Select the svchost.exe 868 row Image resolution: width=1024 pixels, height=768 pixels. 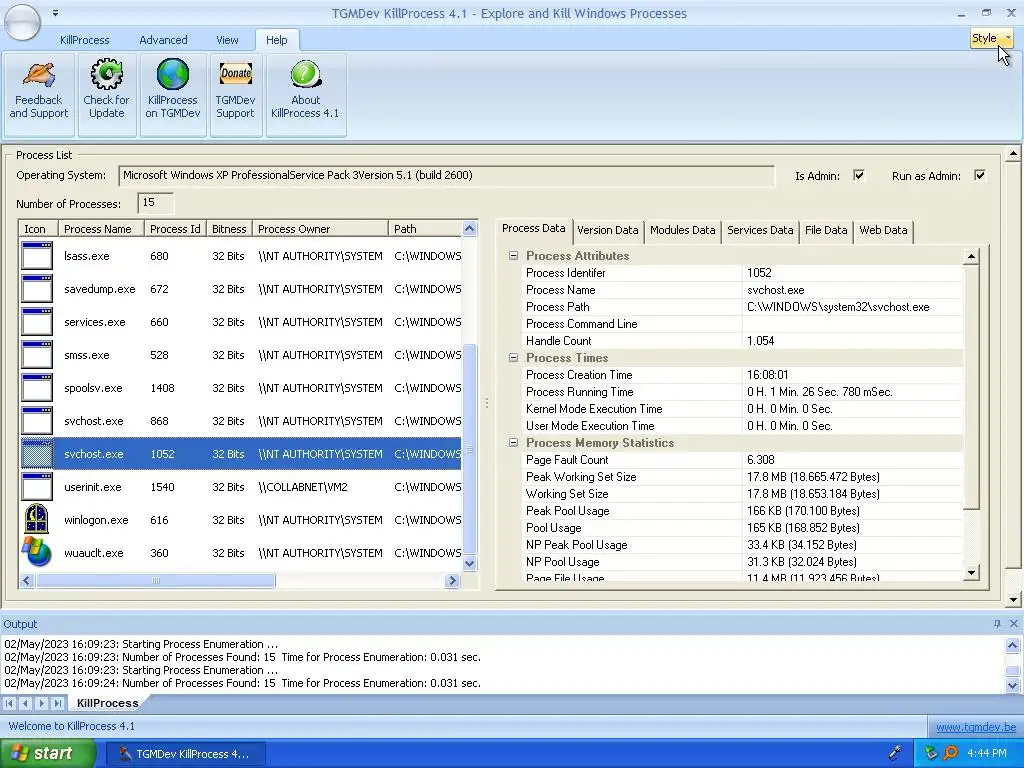click(240, 421)
